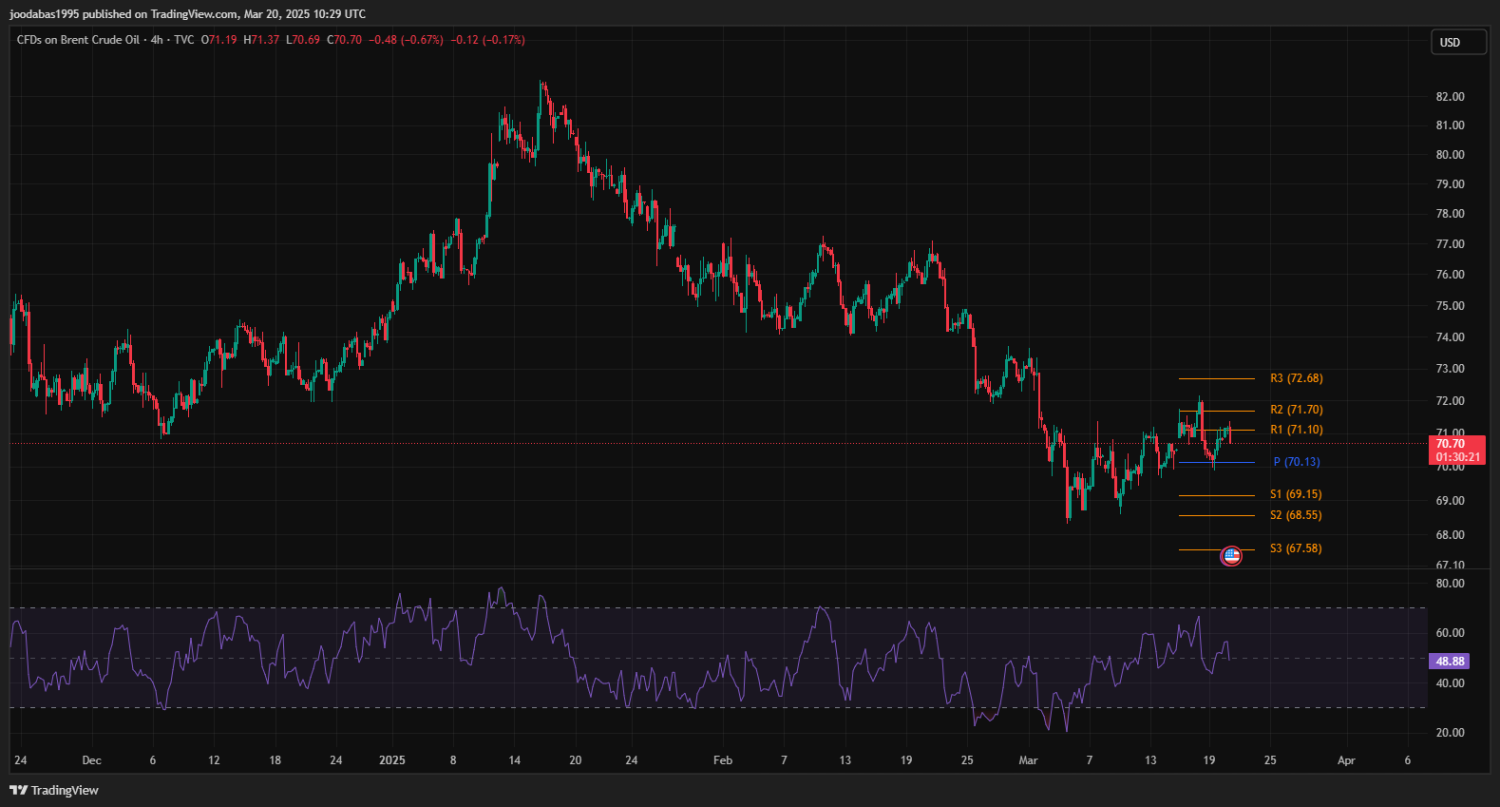Click the R1 (71.10) pivot label
The width and height of the screenshot is (1500, 807).
click(x=1296, y=430)
